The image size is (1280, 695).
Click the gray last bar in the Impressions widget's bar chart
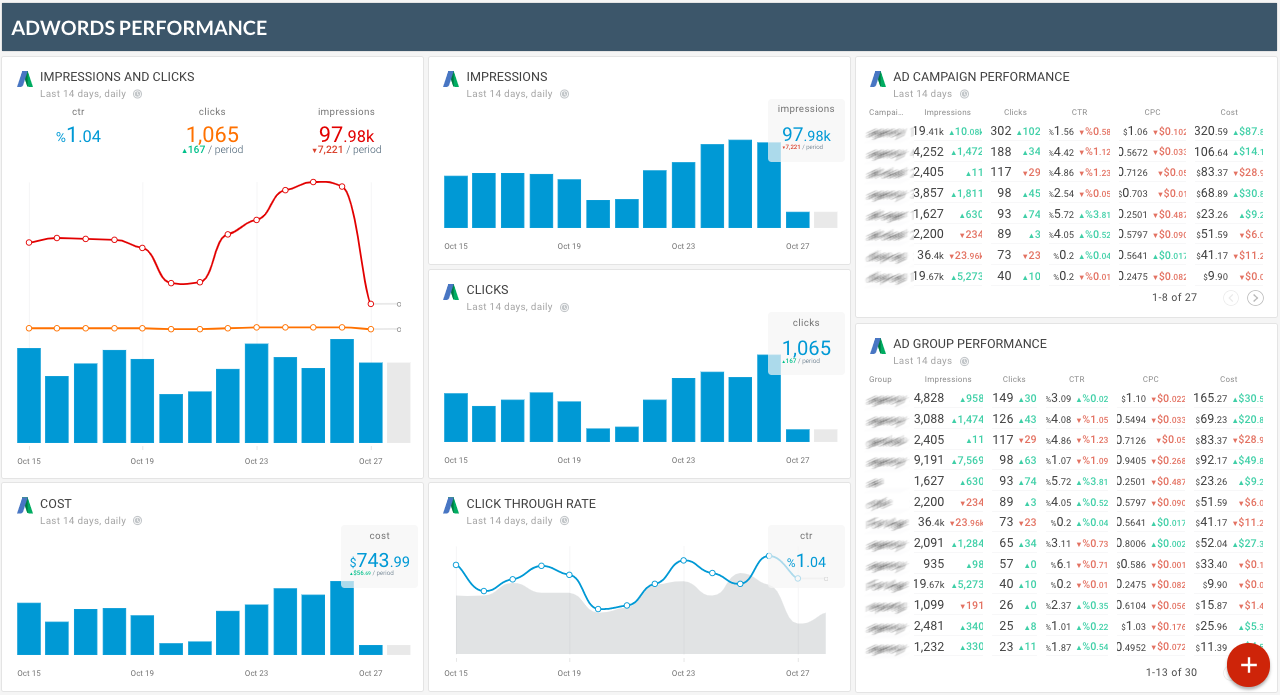point(825,220)
